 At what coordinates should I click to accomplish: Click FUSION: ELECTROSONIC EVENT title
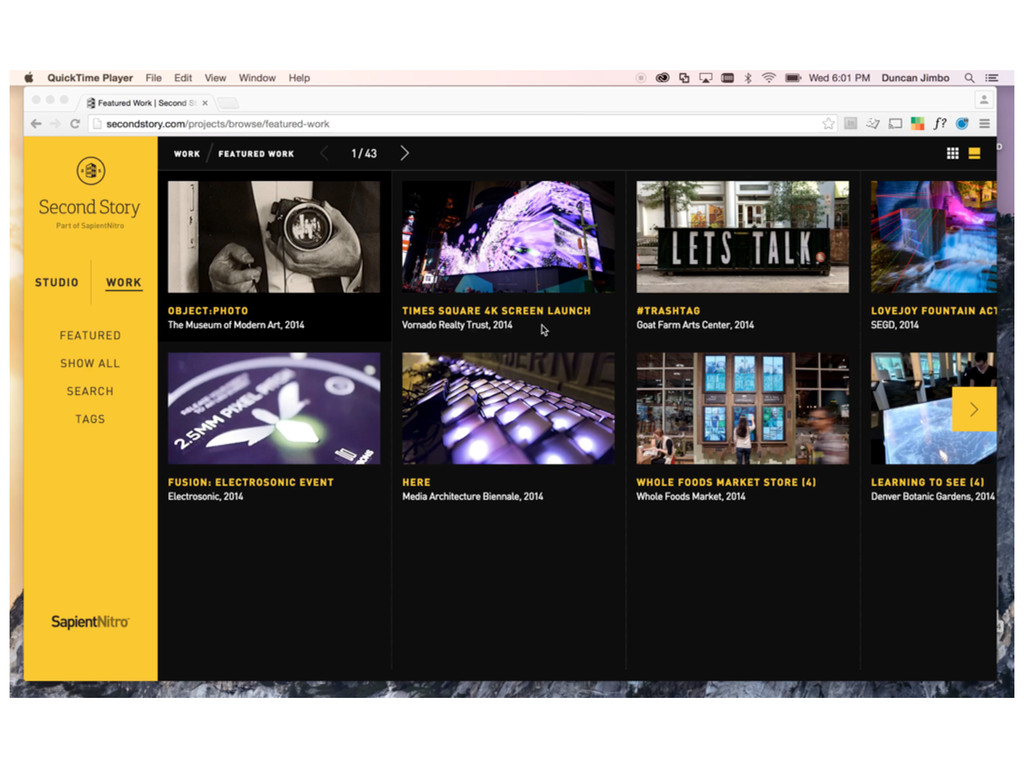pos(251,483)
